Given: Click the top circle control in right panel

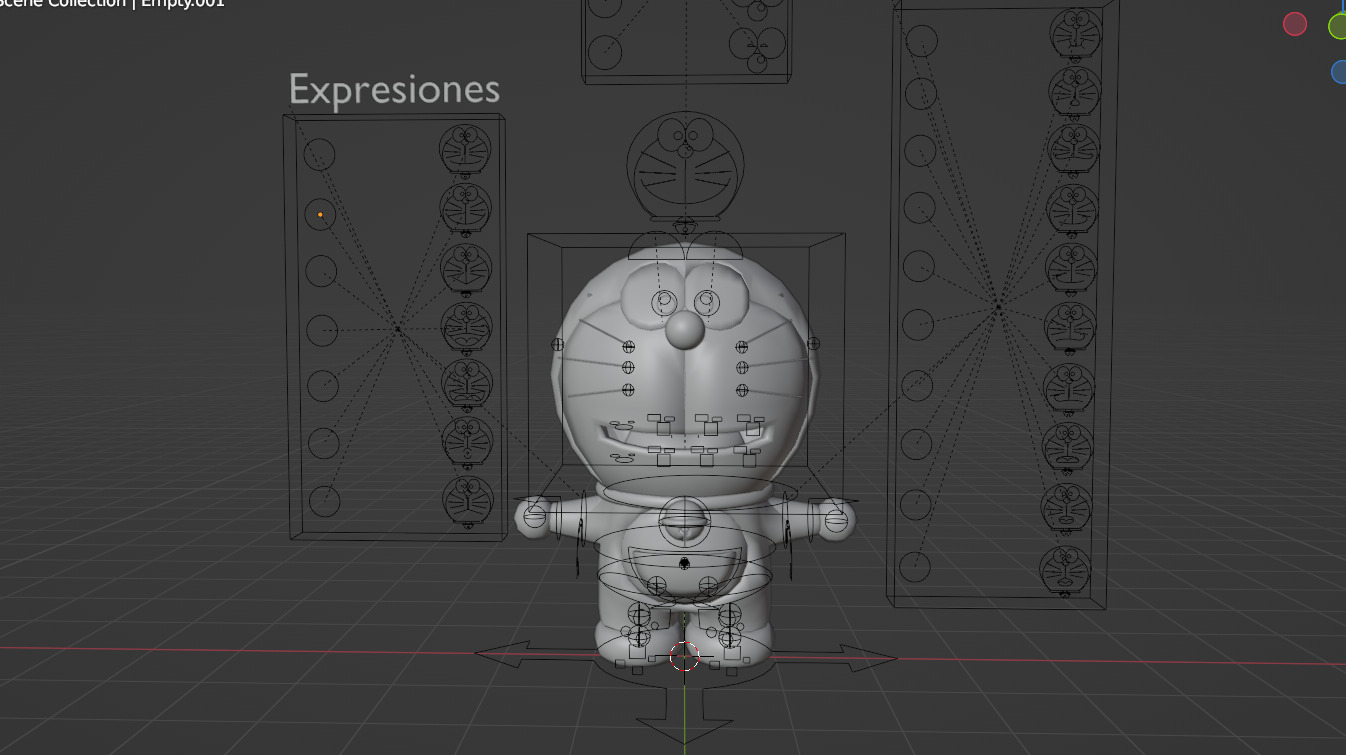Looking at the screenshot, I should [921, 41].
